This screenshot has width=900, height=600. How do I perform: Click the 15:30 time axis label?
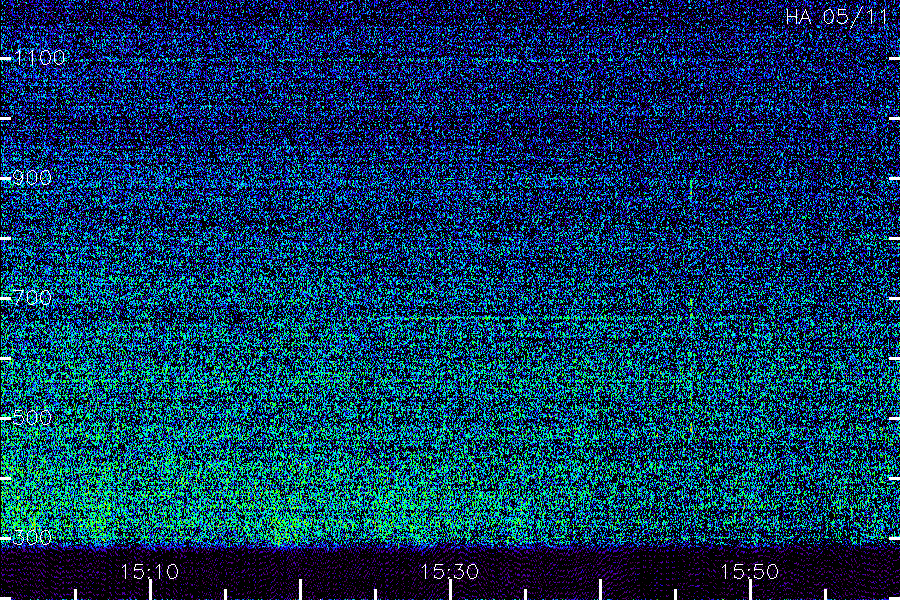coord(449,571)
